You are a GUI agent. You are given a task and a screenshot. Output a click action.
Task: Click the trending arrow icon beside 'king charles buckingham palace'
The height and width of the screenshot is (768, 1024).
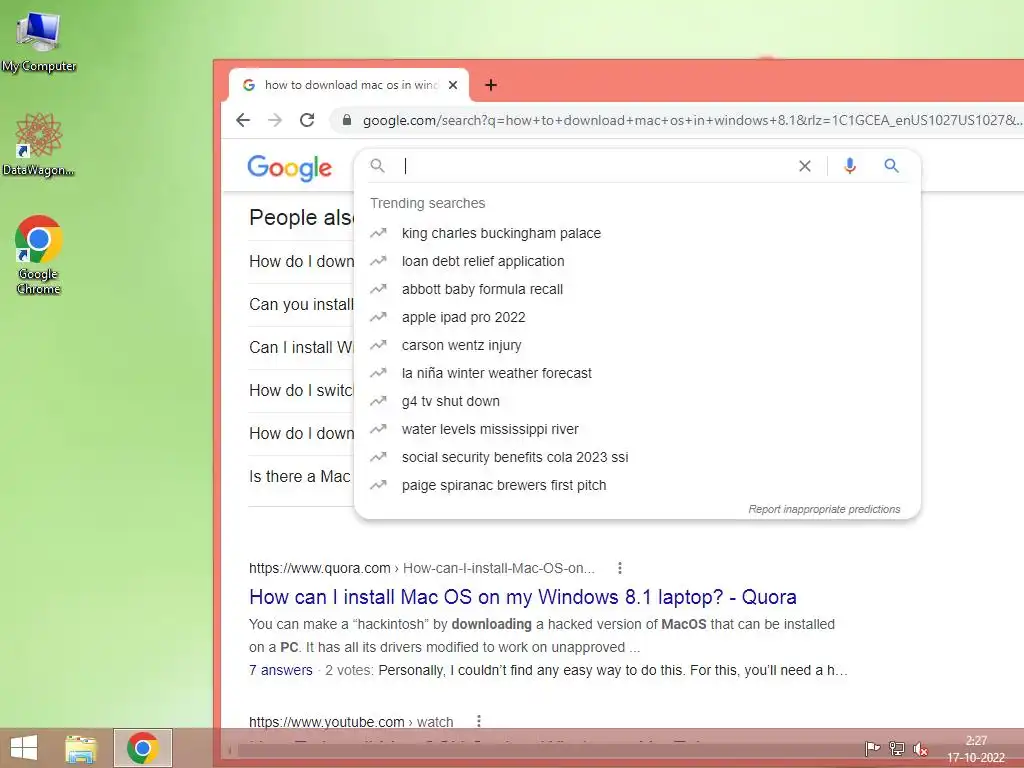(378, 233)
